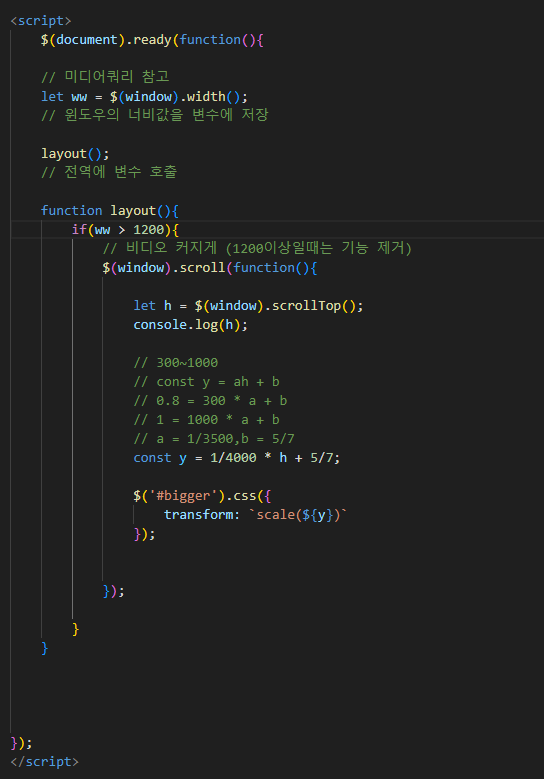
Task: Click the comment '// a = 1/3500,b = 5/7'
Action: [214, 439]
